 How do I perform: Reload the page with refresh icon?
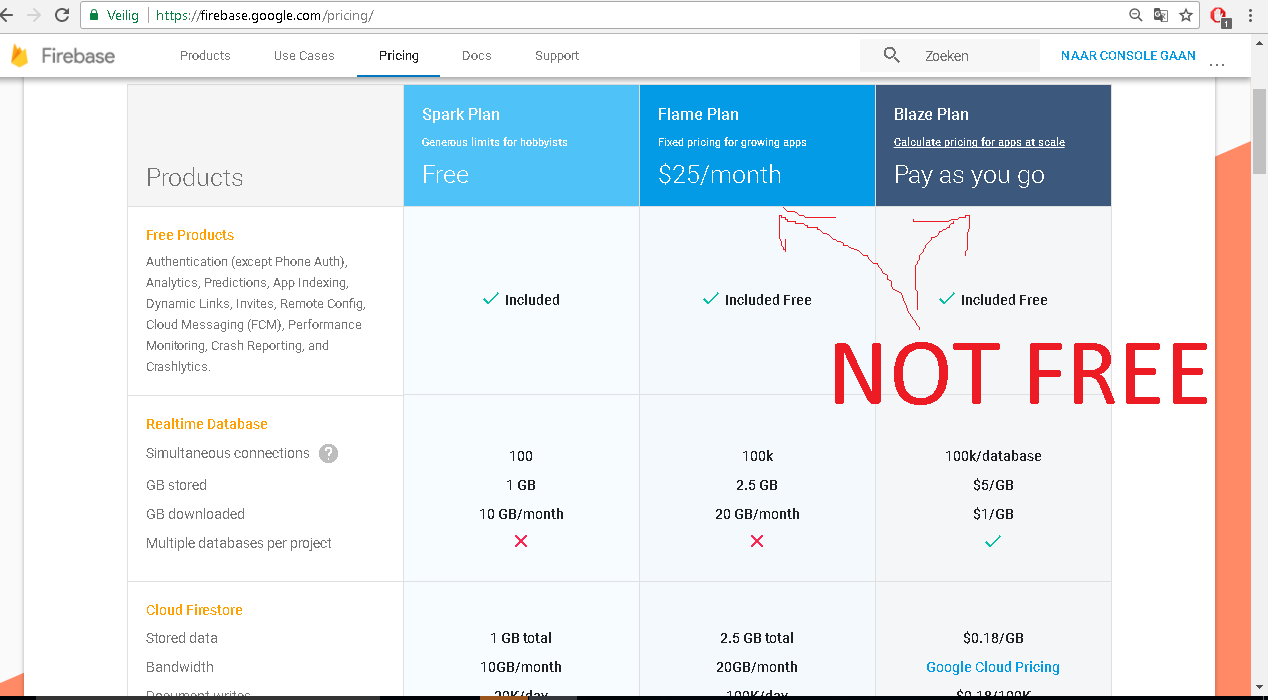[x=62, y=15]
